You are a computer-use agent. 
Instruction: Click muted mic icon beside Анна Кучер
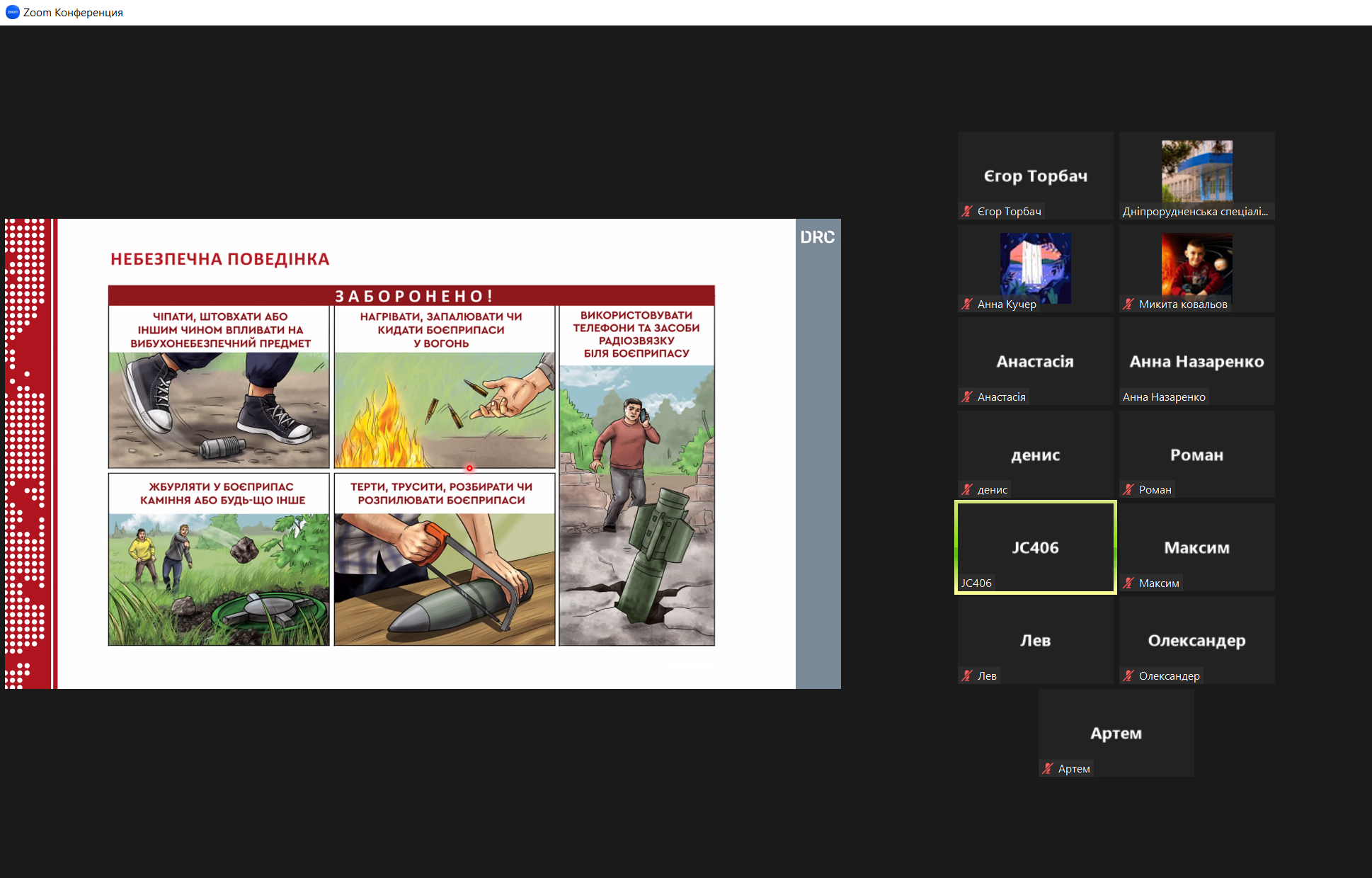(967, 304)
